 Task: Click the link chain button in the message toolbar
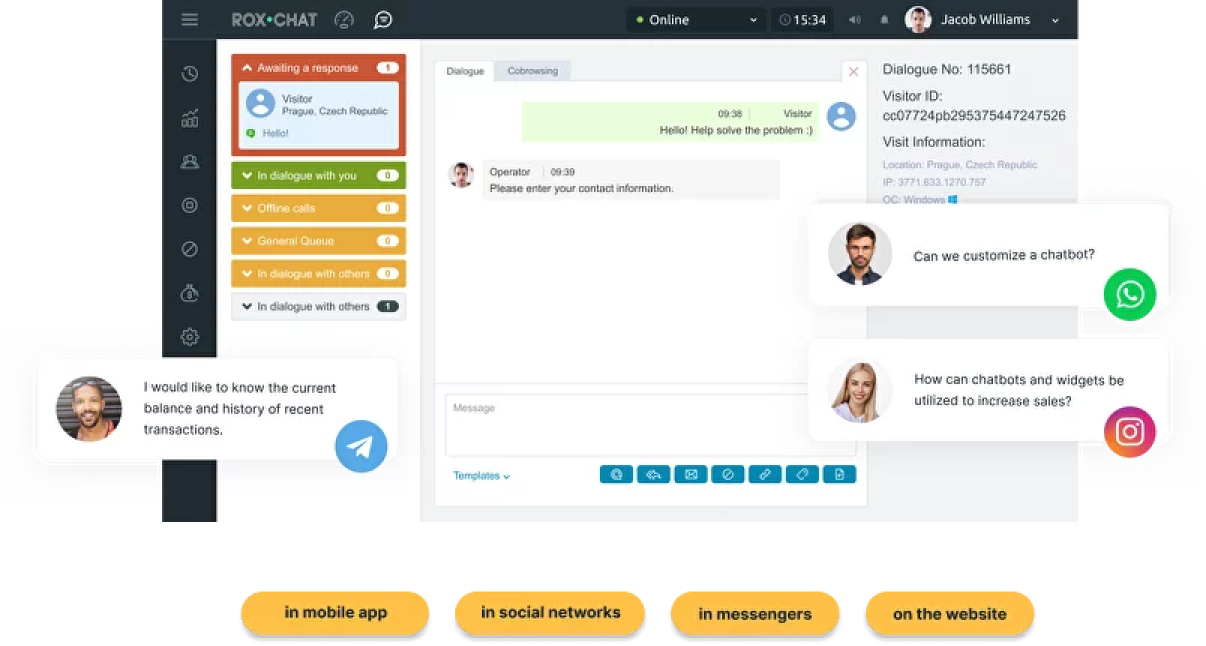pyautogui.click(x=765, y=475)
